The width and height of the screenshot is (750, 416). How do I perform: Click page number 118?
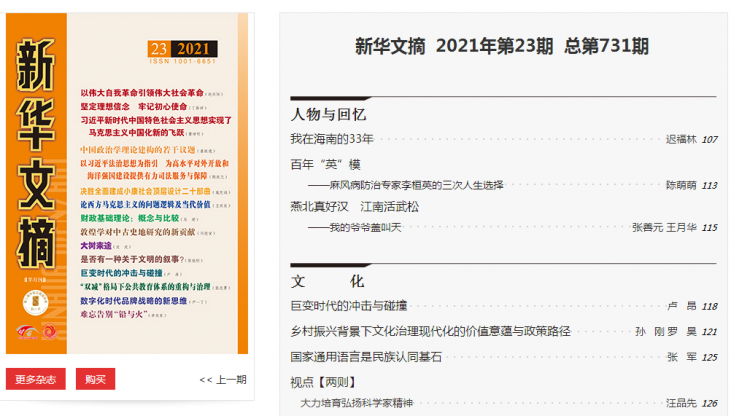(709, 307)
